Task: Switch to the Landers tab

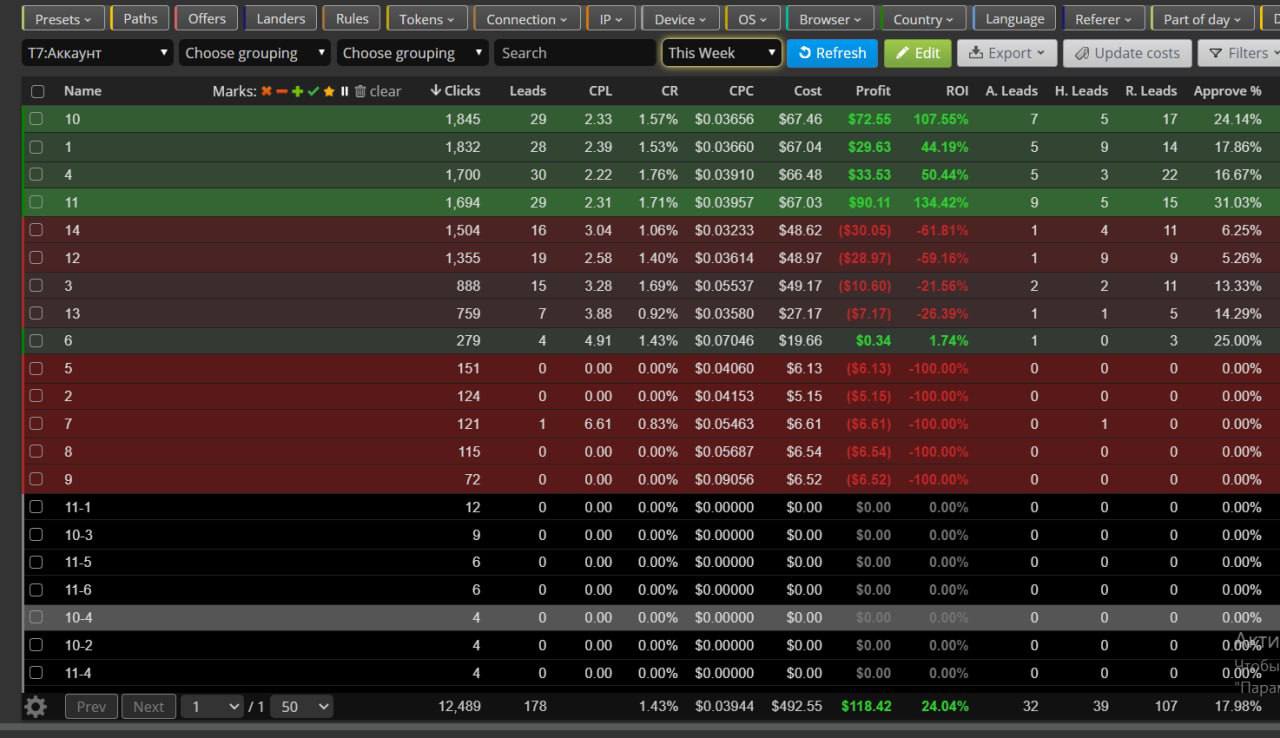Action: pos(281,19)
